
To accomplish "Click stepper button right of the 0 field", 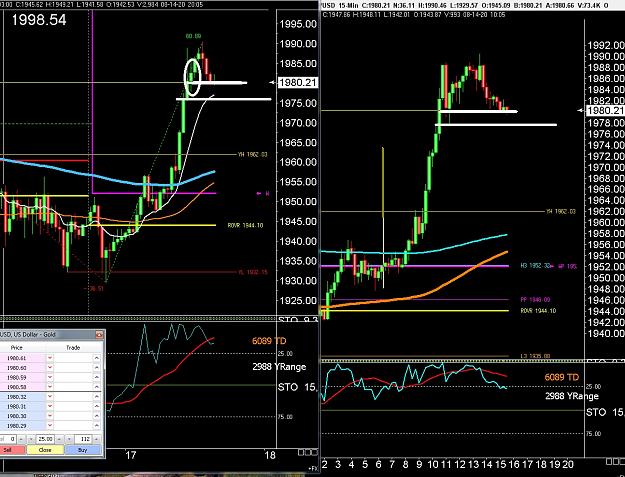I will tap(21, 439).
